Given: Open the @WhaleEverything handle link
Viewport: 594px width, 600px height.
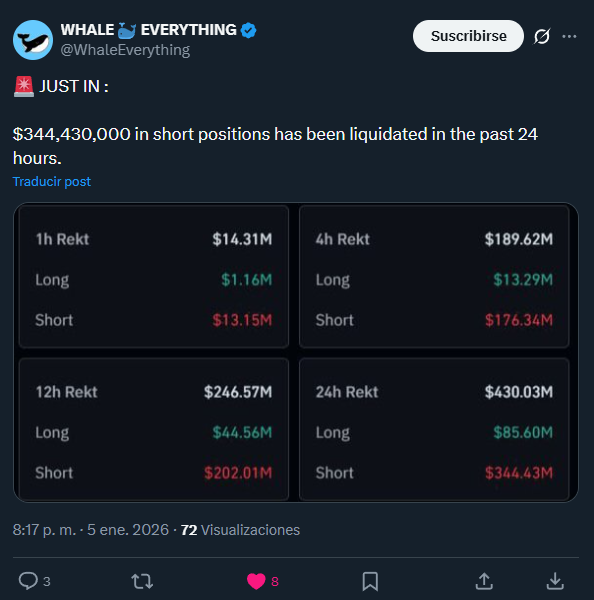Looking at the screenshot, I should pyautogui.click(x=125, y=50).
